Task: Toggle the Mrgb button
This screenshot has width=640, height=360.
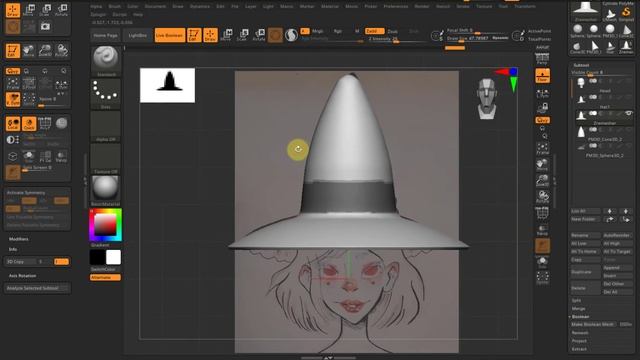Action: tap(318, 31)
